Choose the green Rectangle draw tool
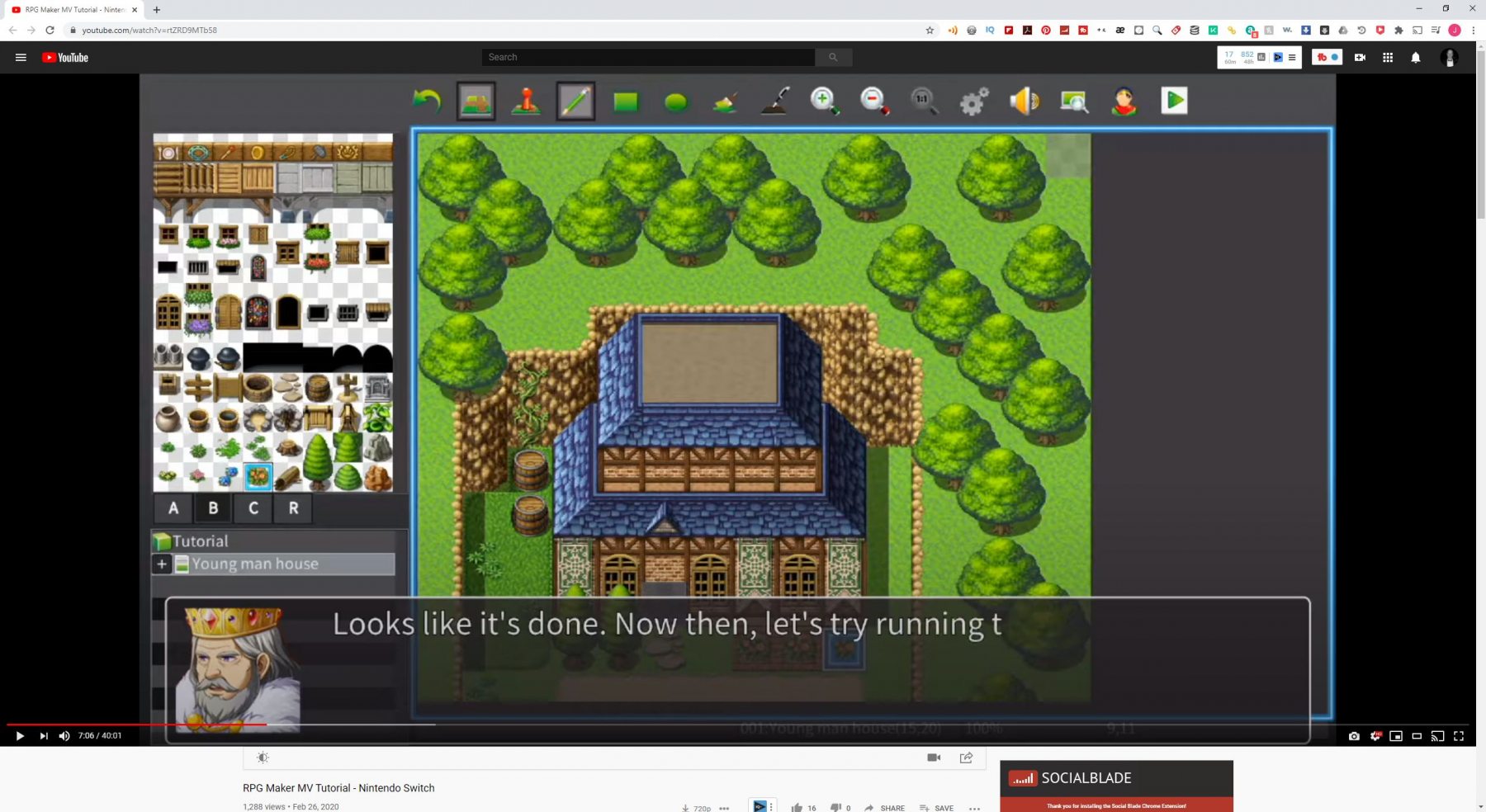Image resolution: width=1486 pixels, height=812 pixels. [626, 101]
